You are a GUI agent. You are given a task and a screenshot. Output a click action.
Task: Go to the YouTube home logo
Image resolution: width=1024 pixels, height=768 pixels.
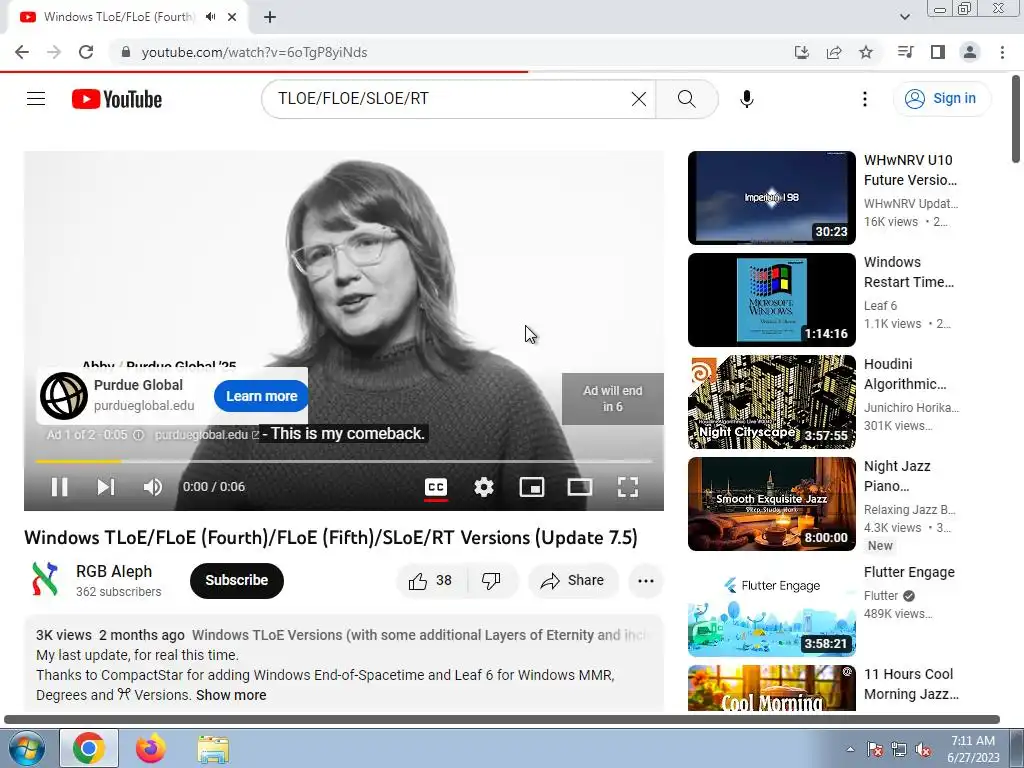(117, 99)
